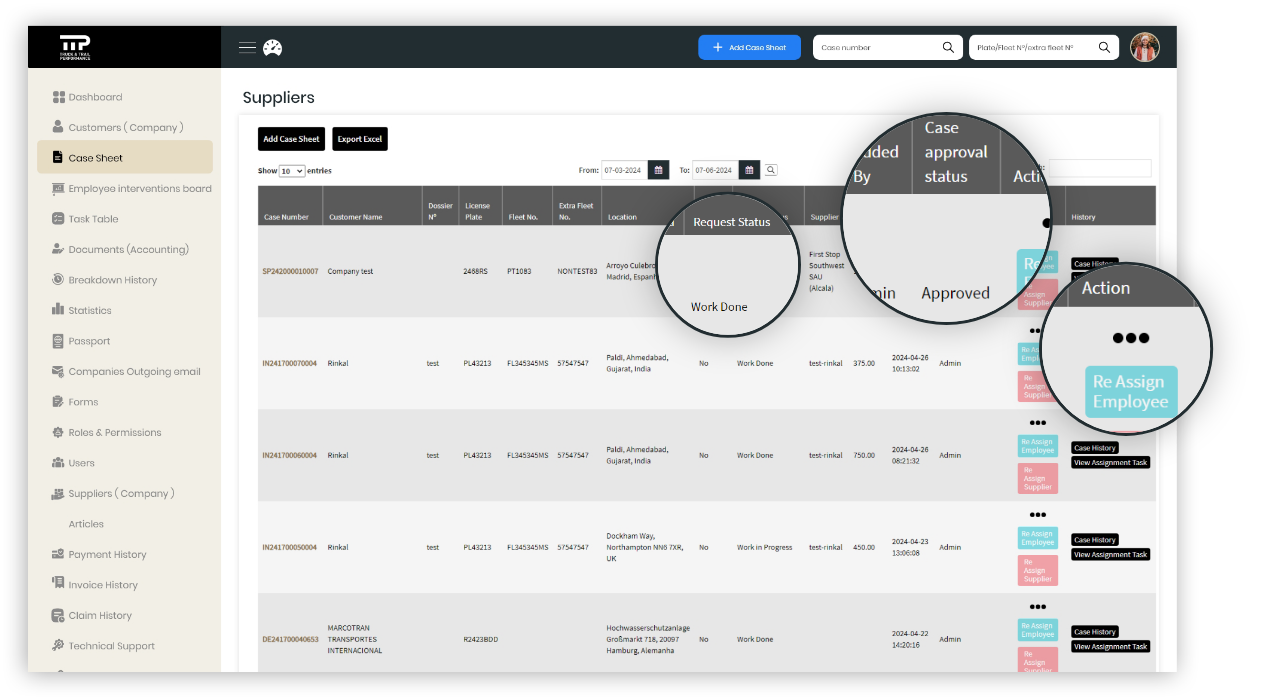Click the Case number search field
The width and height of the screenshot is (1266, 698).
pyautogui.click(x=875, y=47)
